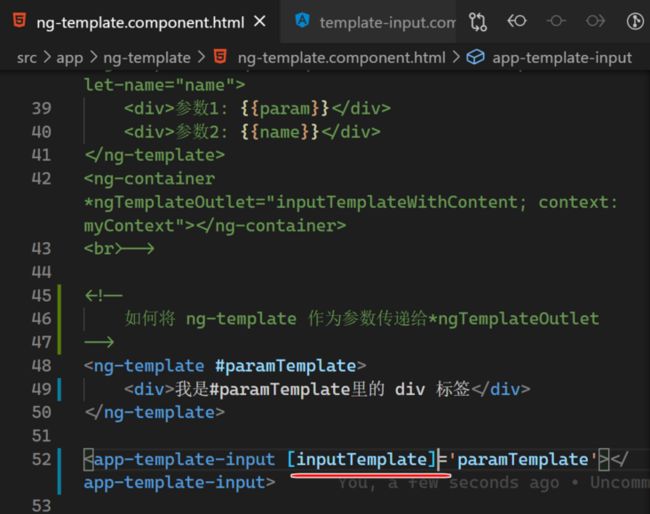Viewport: 650px width, 514px height.
Task: Click the {{name}} interpolation on line 40
Action: (x=279, y=132)
